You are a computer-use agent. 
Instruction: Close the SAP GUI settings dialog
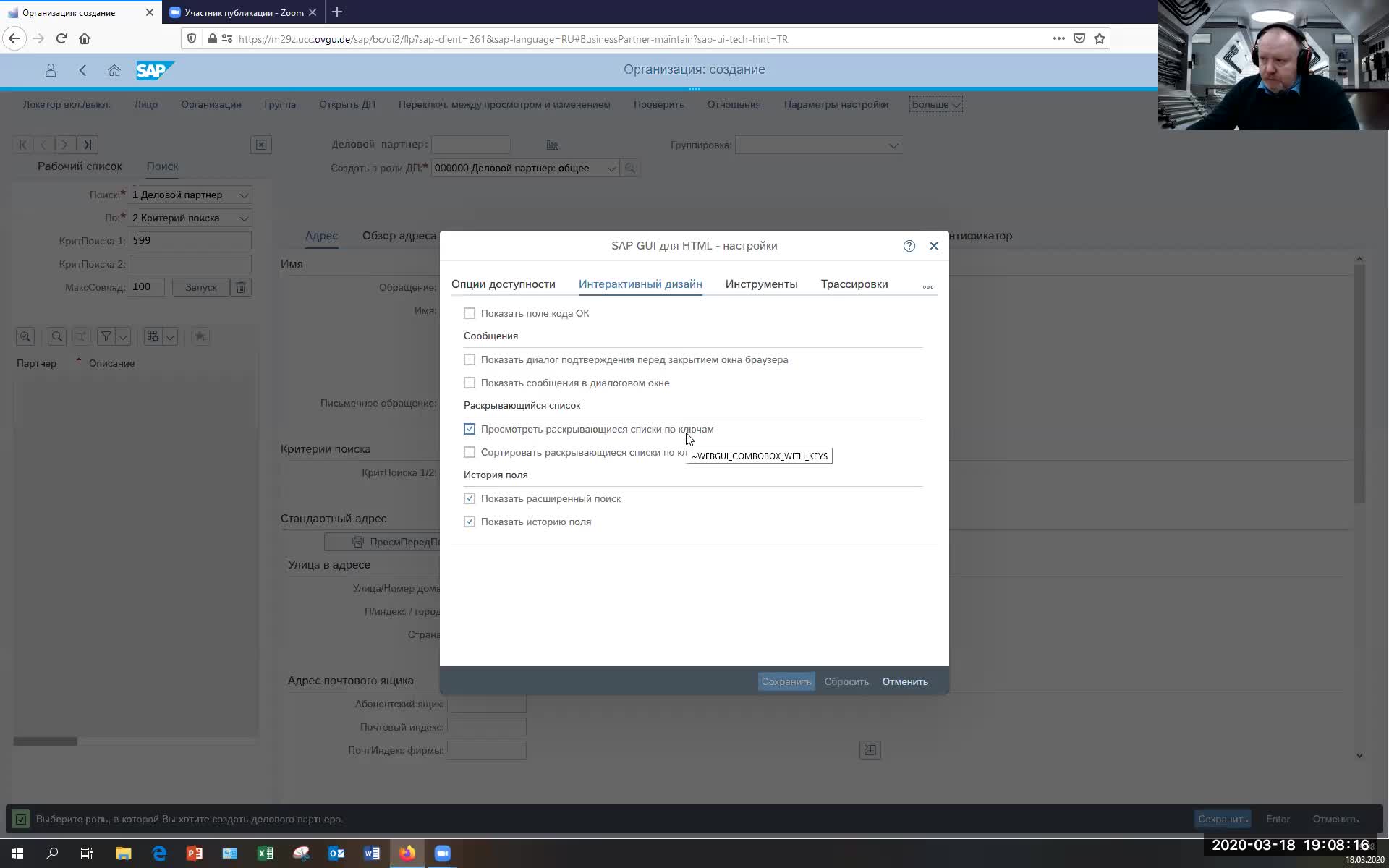(934, 246)
